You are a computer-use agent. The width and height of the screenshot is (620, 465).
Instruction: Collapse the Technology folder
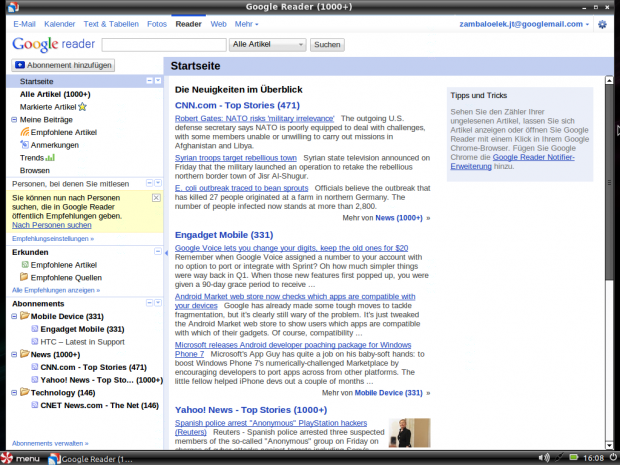click(15, 393)
